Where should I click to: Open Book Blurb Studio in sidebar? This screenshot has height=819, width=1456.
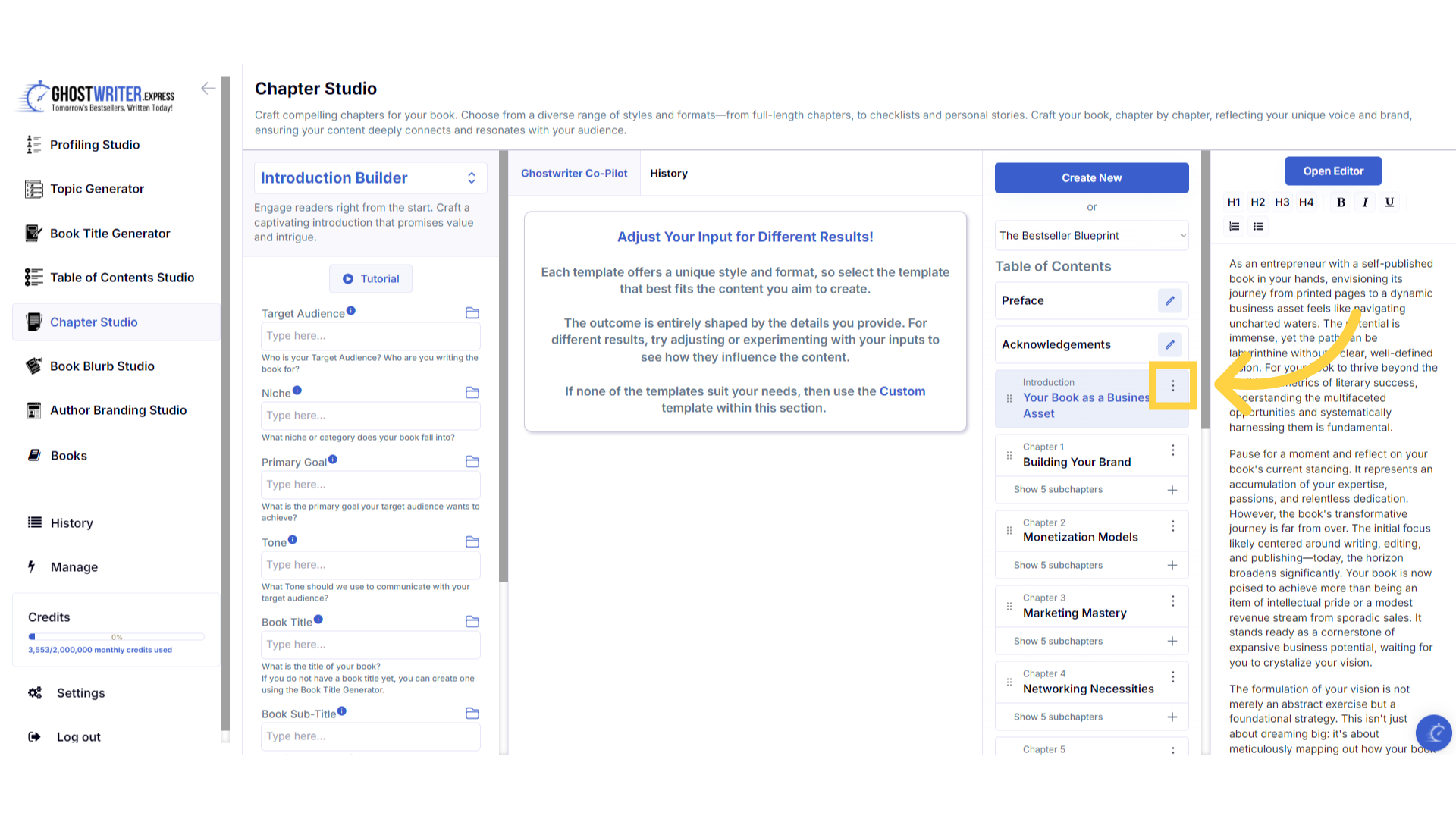102,366
